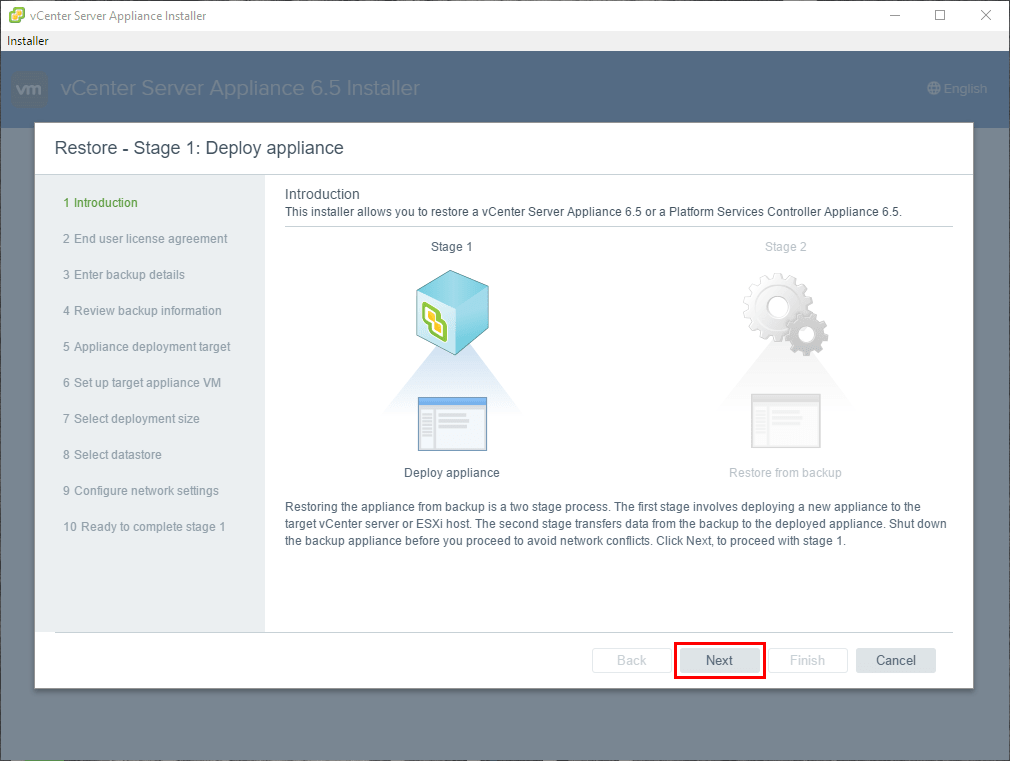Viewport: 1010px width, 761px height.
Task: Click the Introduction heading in the content pane
Action: pyautogui.click(x=322, y=194)
